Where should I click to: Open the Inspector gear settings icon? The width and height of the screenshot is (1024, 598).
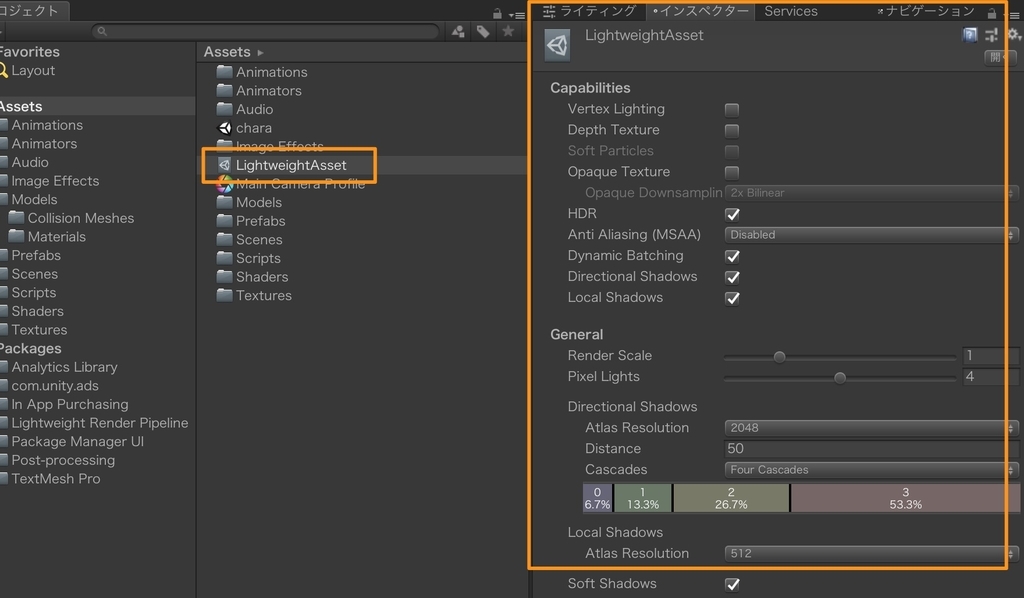pyautogui.click(x=1014, y=35)
